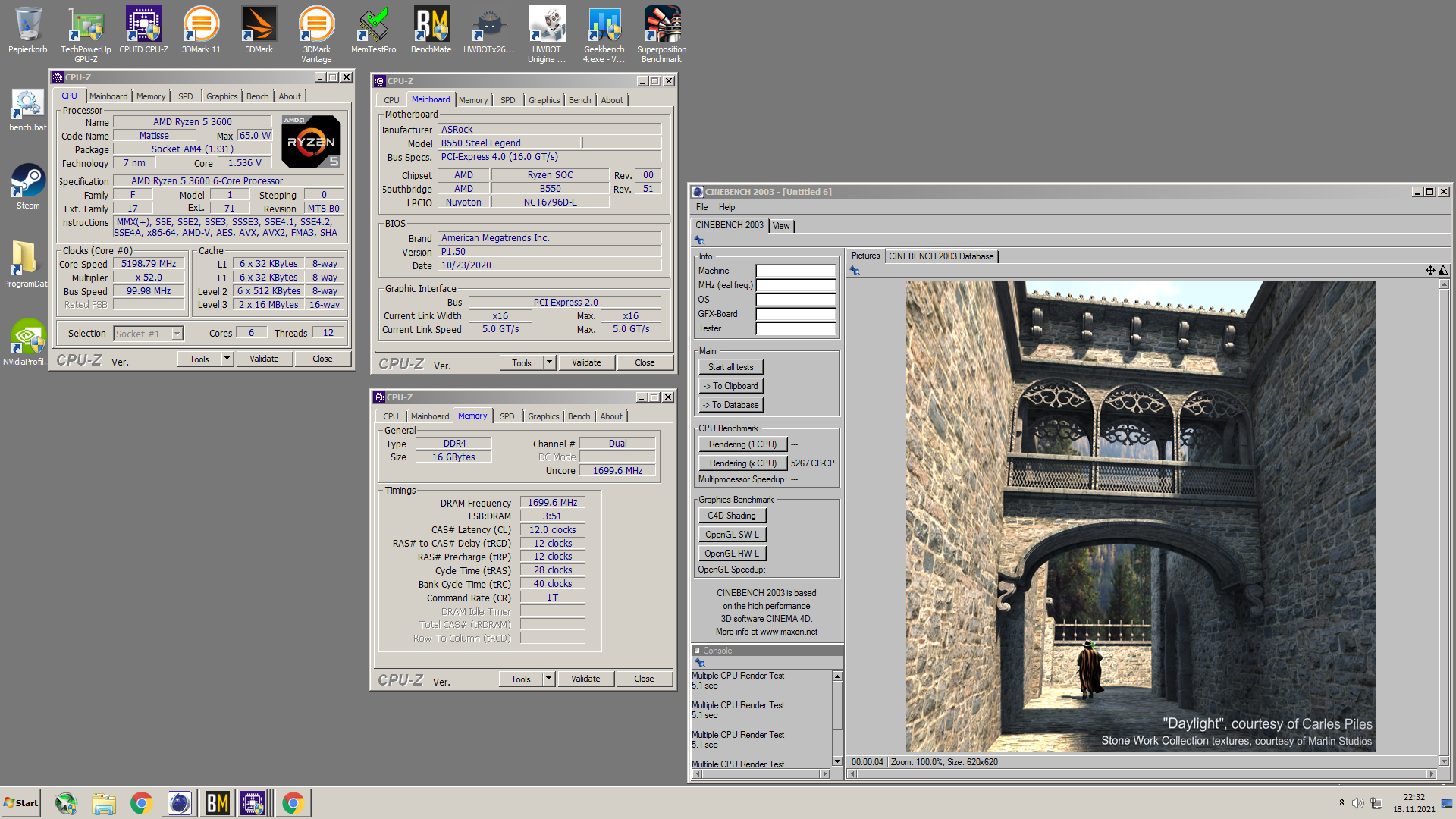The image size is (1456, 819).
Task: Click the picture view horizontal scrollbar
Action: tap(1143, 774)
